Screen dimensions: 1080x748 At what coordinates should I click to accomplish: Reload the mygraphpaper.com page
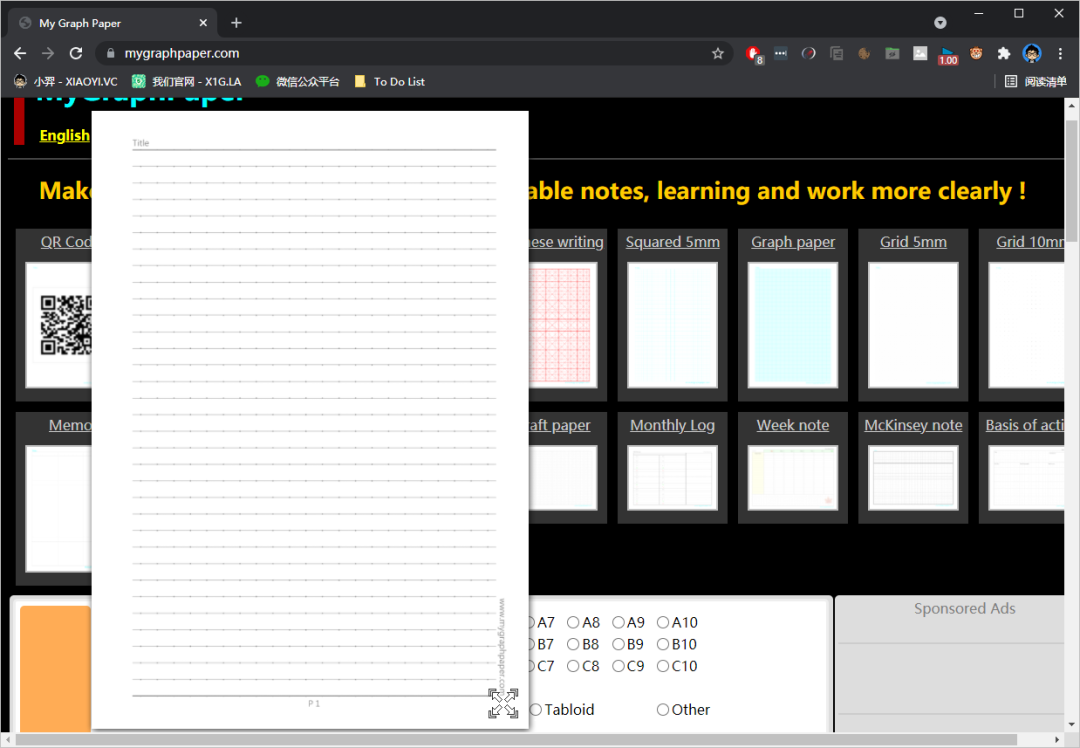tap(76, 54)
